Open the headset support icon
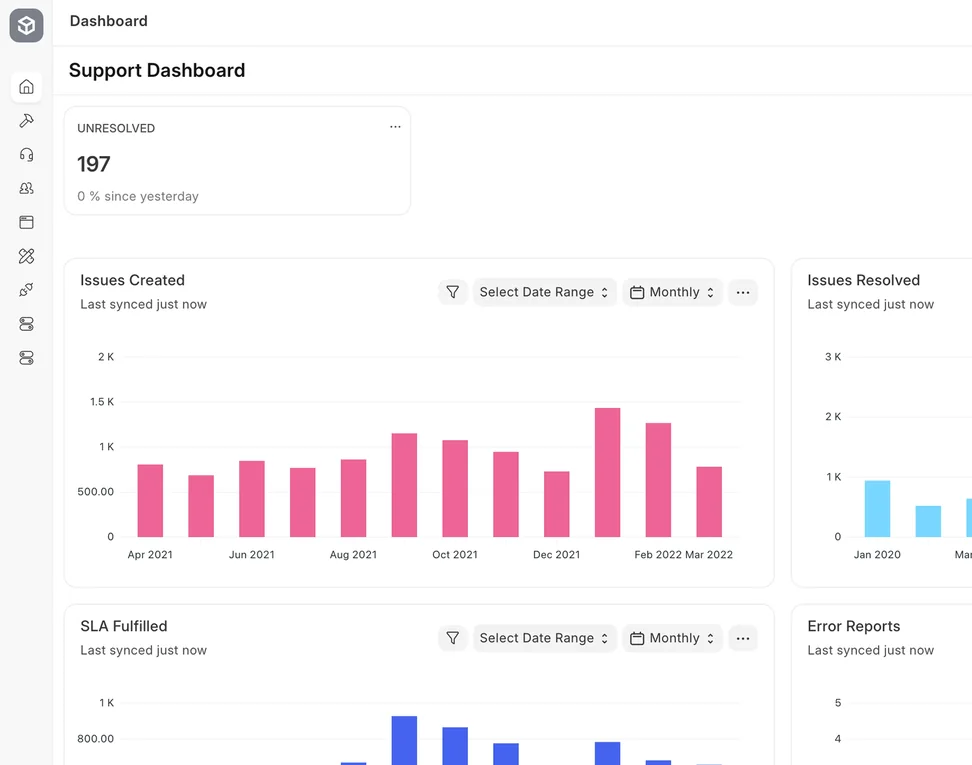972x765 pixels. point(26,154)
